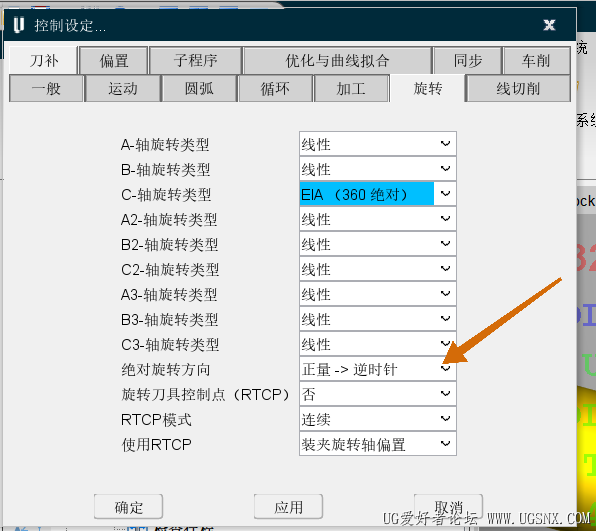Screen dimensions: 596x531
Task: Click the dialog title bar app icon
Action: [19, 25]
